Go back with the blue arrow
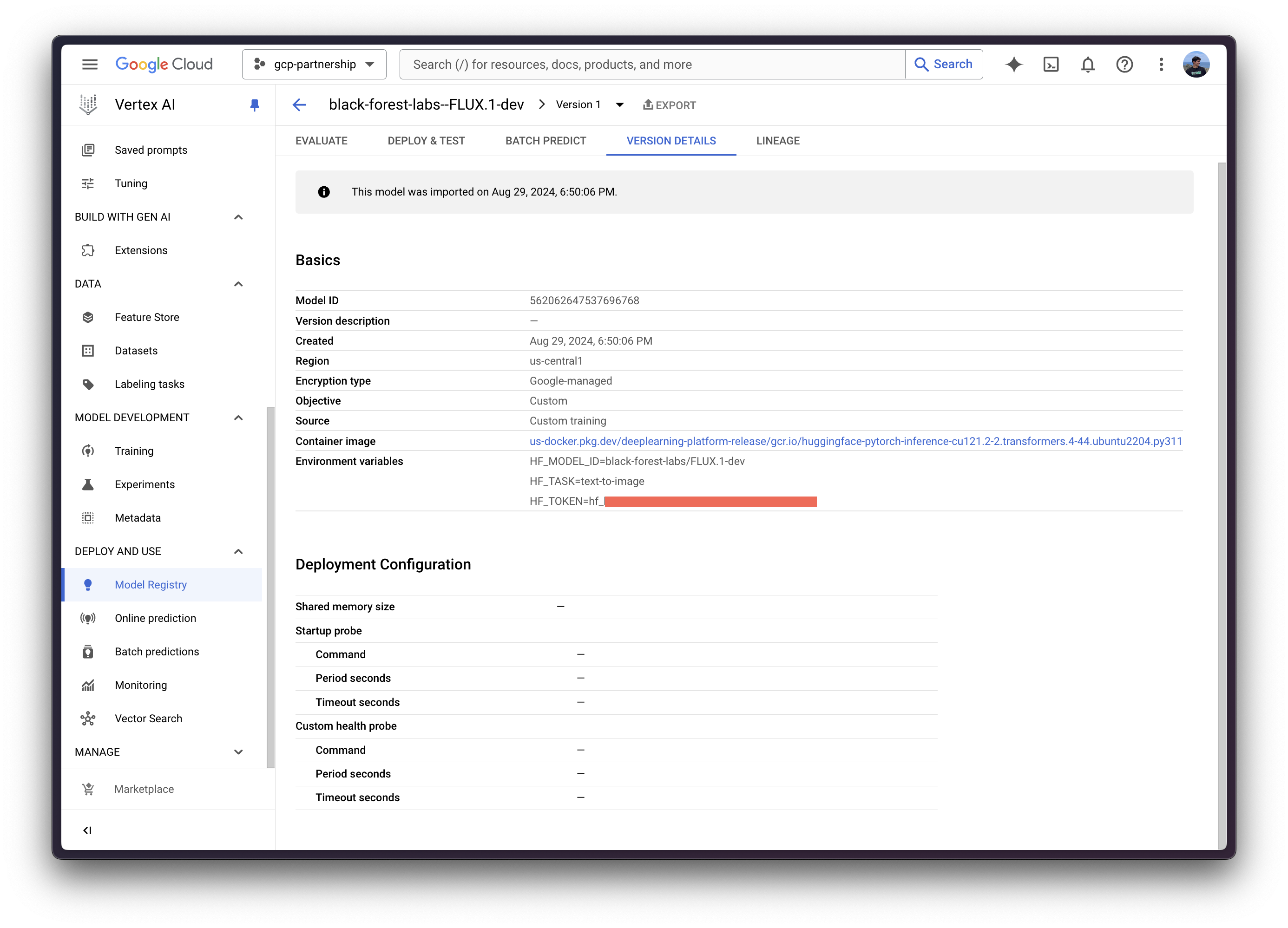 299,105
